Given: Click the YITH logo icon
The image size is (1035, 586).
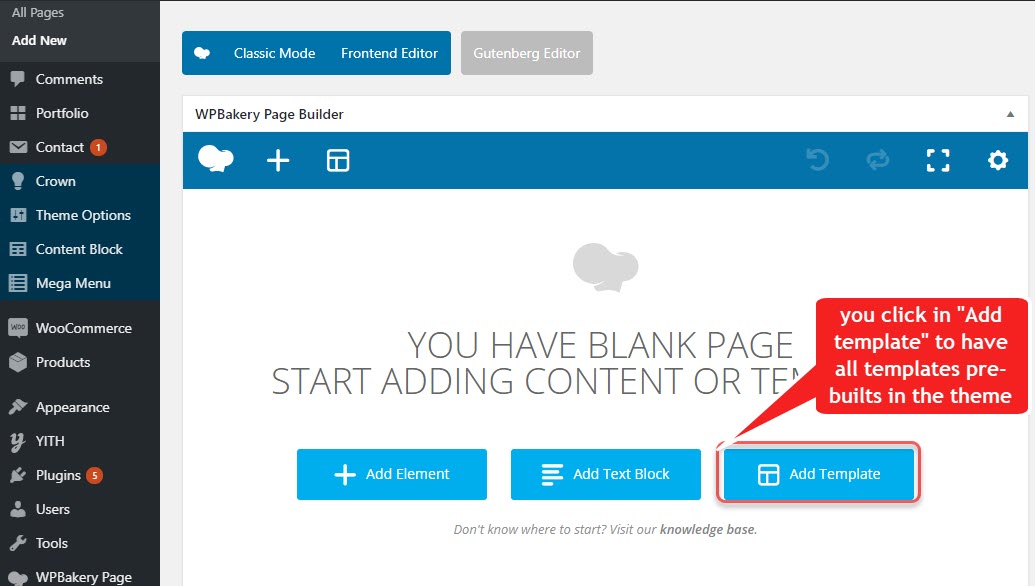Looking at the screenshot, I should click(18, 441).
